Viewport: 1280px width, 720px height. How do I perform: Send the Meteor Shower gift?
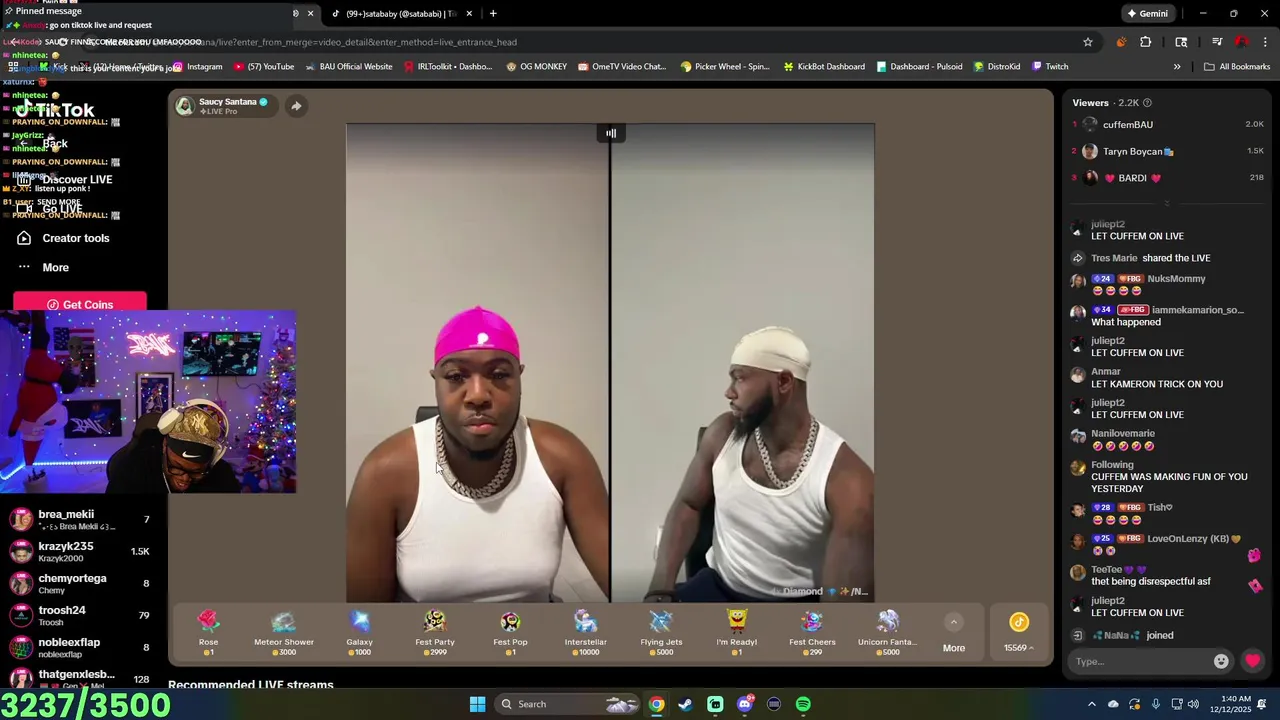tap(283, 632)
